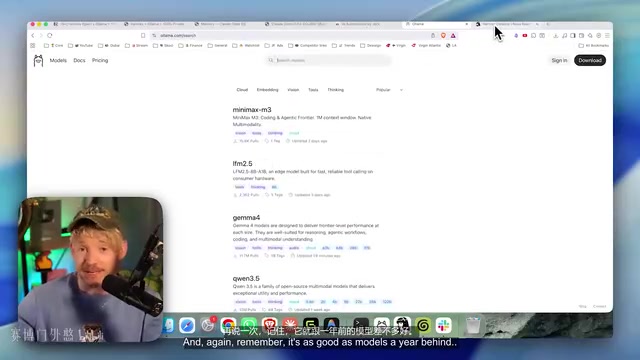Open Slack from the Dock
Image resolution: width=640 pixels, height=360 pixels.
click(x=444, y=325)
